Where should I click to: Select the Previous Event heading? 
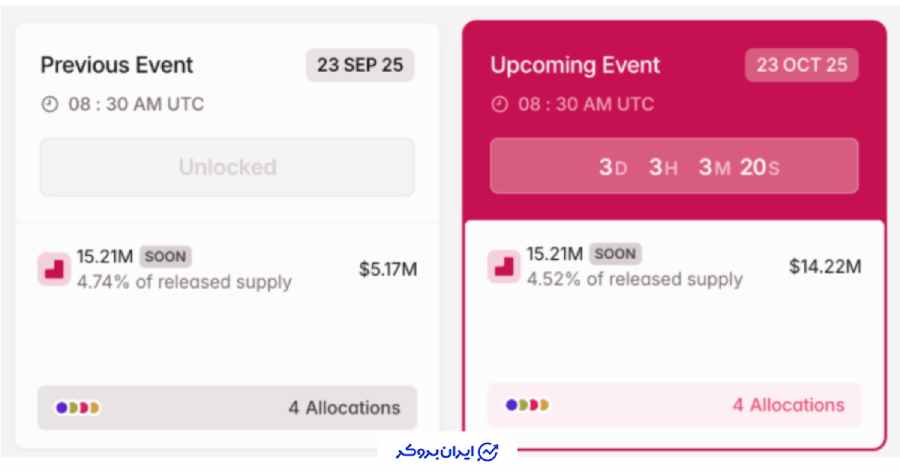pyautogui.click(x=117, y=65)
